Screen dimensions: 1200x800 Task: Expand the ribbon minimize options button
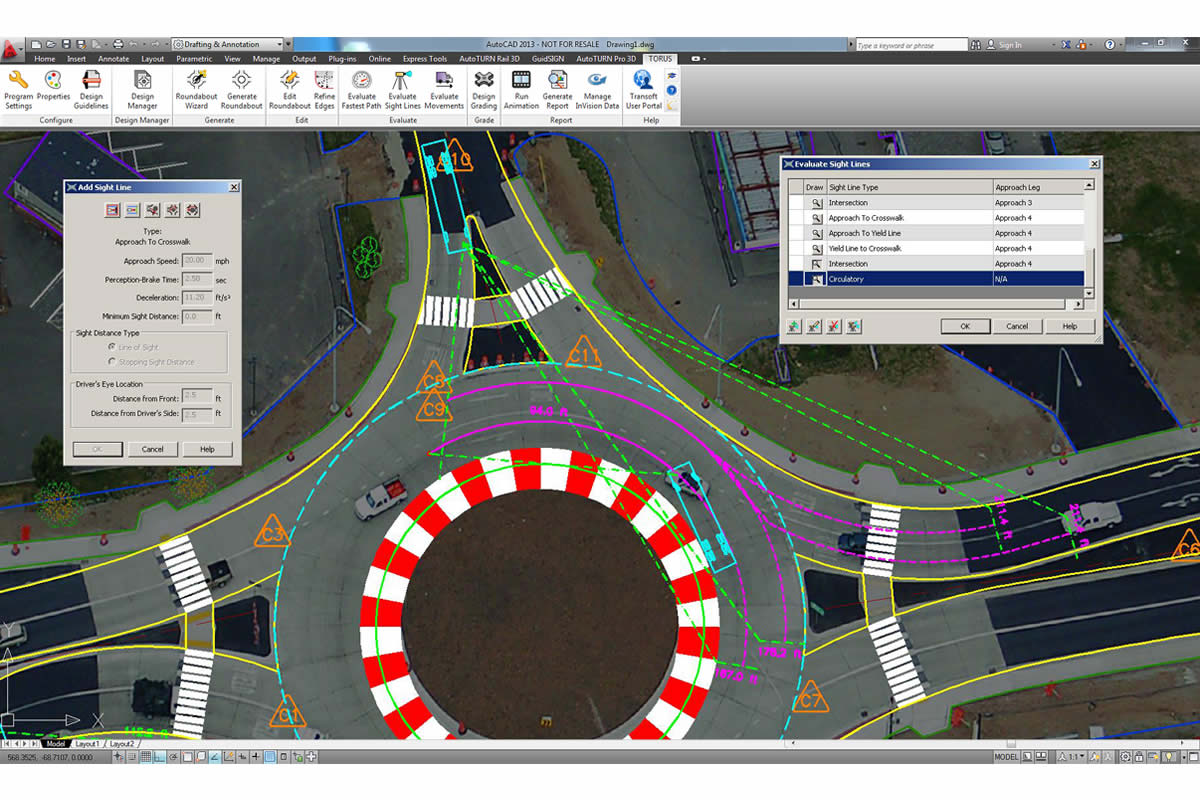pos(705,59)
